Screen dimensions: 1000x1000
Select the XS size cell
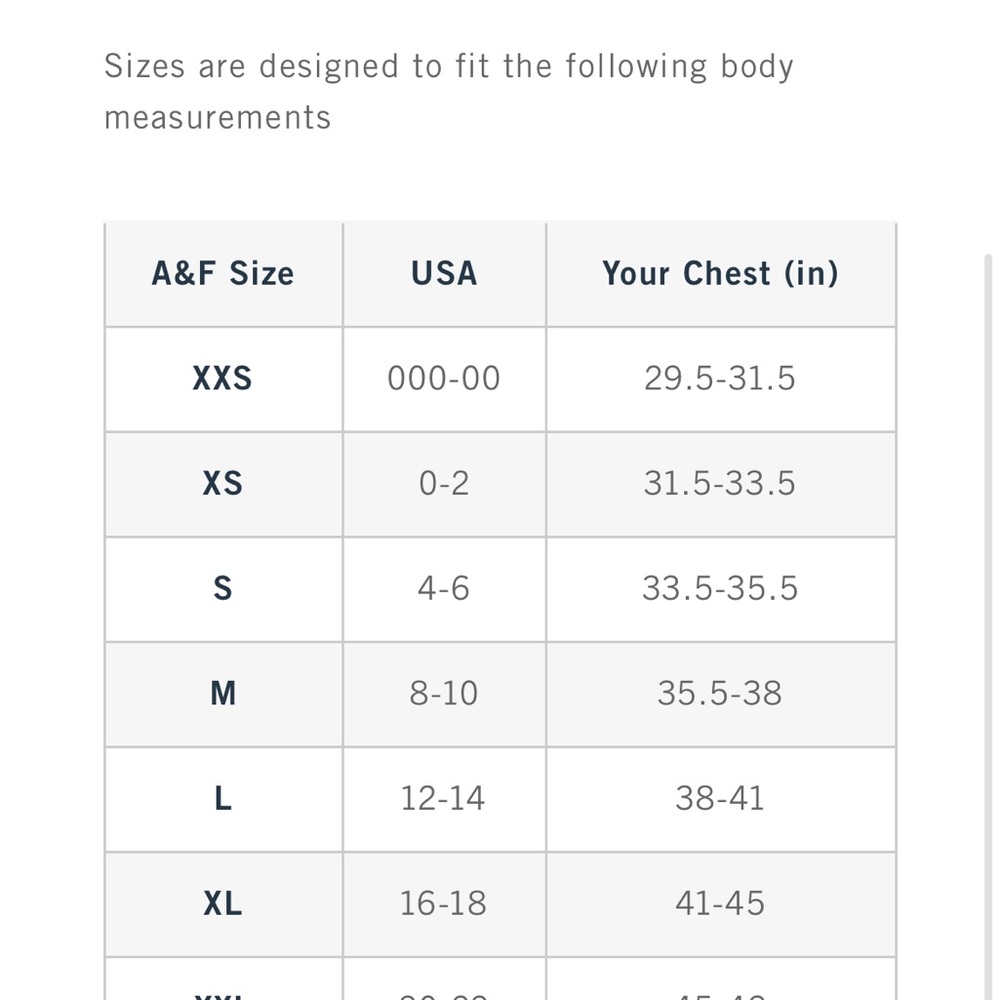[x=223, y=484]
